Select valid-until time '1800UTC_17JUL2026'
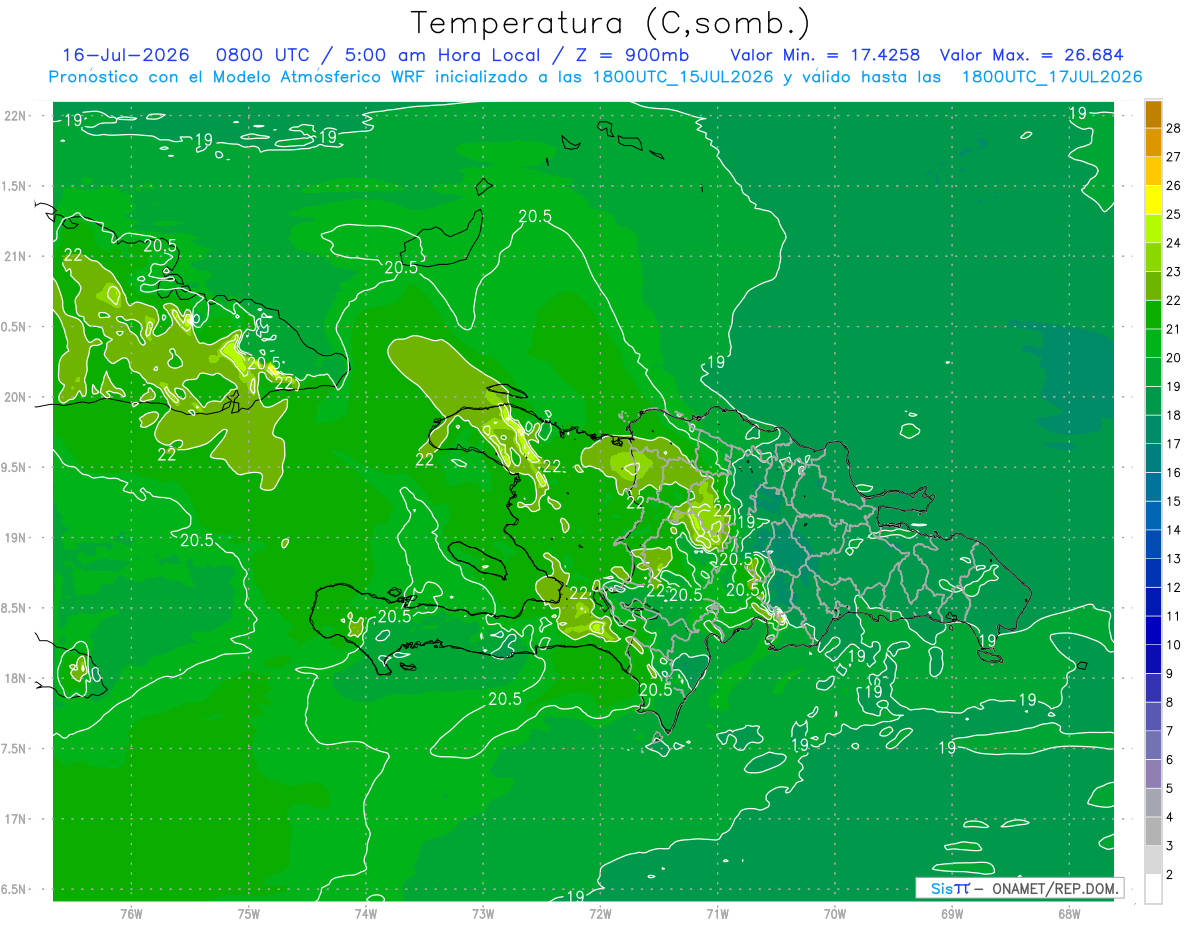The image size is (1200, 927). point(1052,77)
